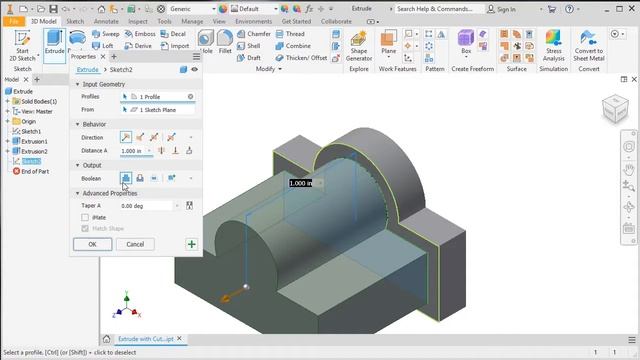This screenshot has height=360, width=640.
Task: Click the Extrude breadcrumb link
Action: (88, 69)
